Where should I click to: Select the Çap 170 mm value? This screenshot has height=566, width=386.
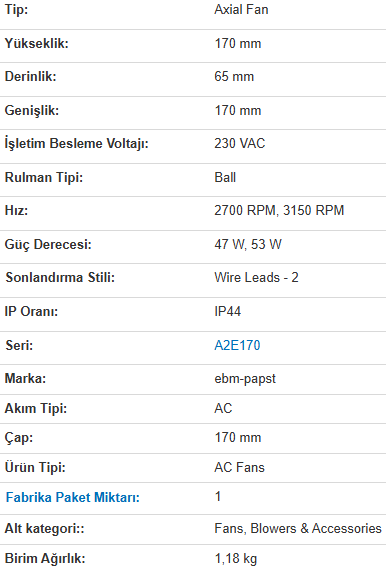coord(238,437)
